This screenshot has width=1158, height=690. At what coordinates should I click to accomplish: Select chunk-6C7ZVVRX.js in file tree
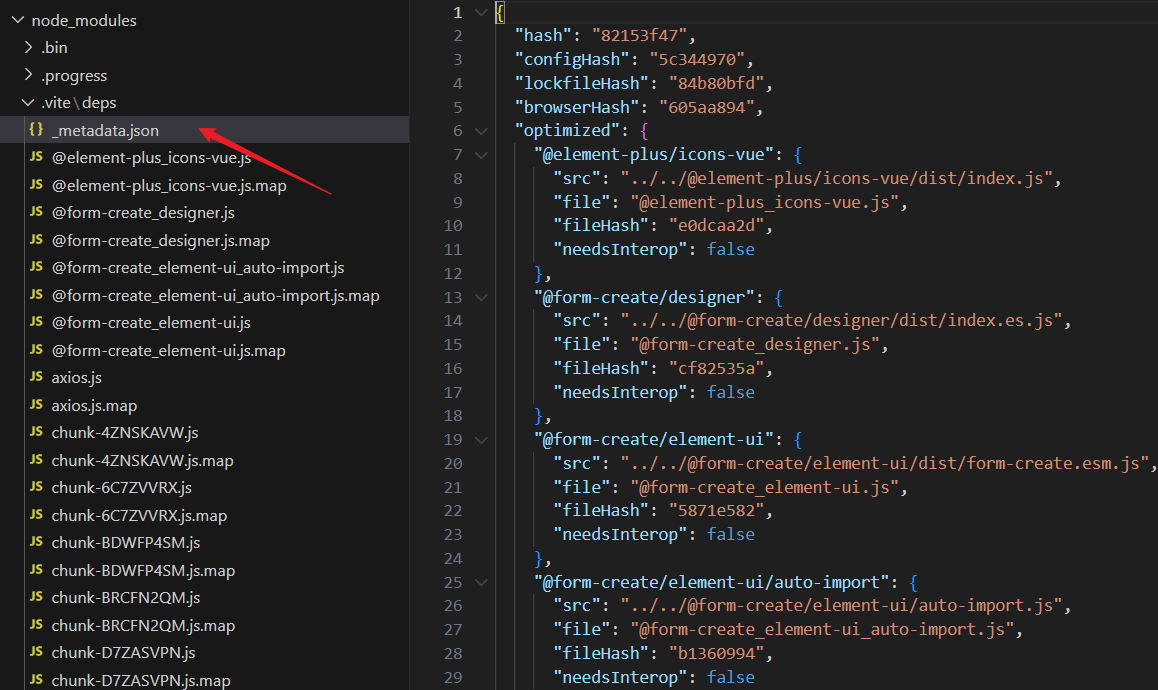(x=121, y=488)
